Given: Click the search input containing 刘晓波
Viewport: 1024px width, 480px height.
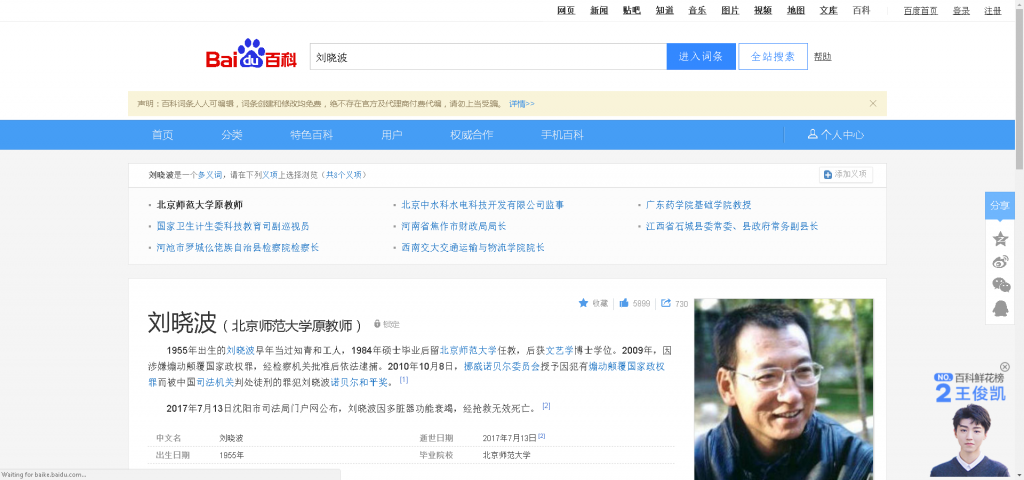Looking at the screenshot, I should pos(487,57).
